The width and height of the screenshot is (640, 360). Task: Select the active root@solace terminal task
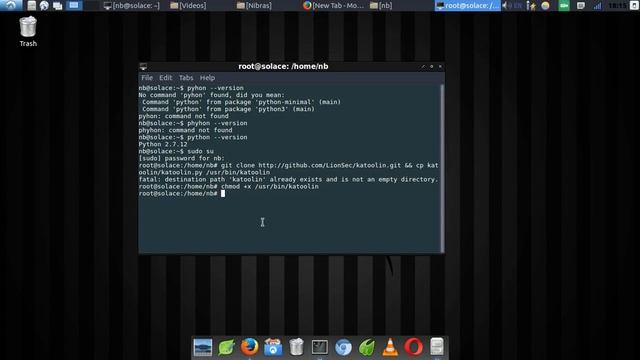tap(467, 5)
